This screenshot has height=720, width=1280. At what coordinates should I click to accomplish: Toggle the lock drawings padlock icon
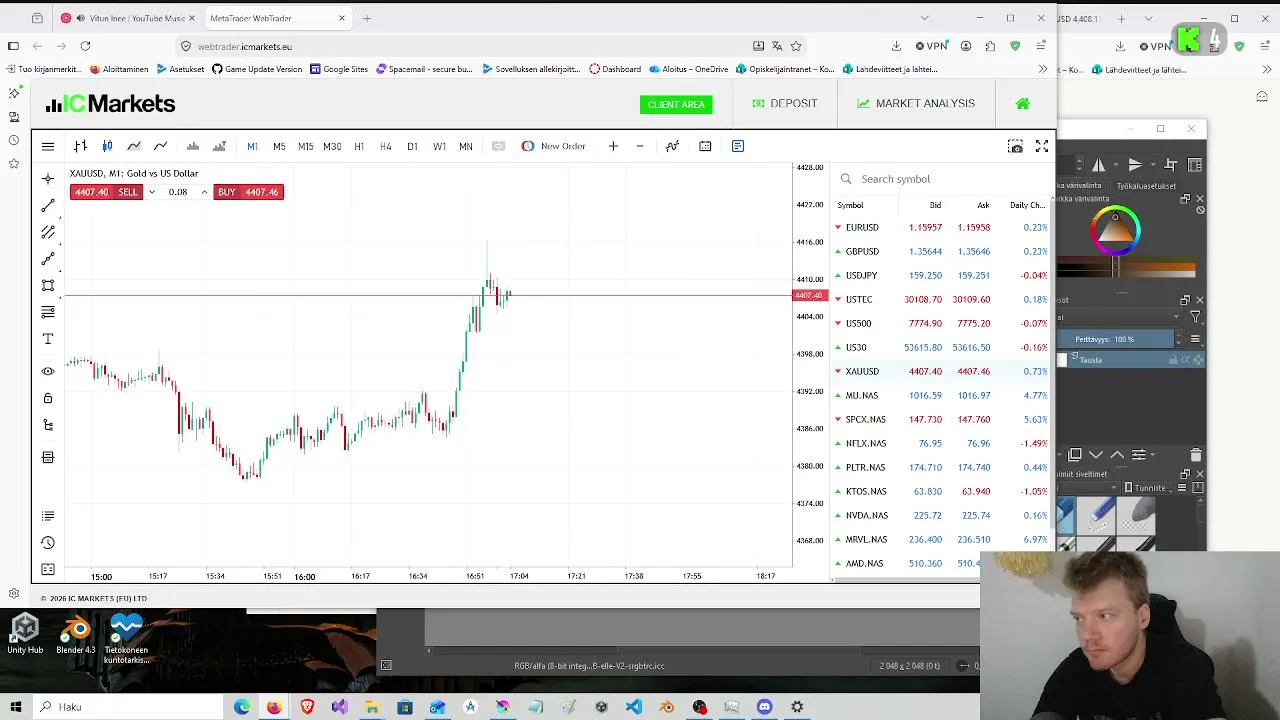(48, 399)
